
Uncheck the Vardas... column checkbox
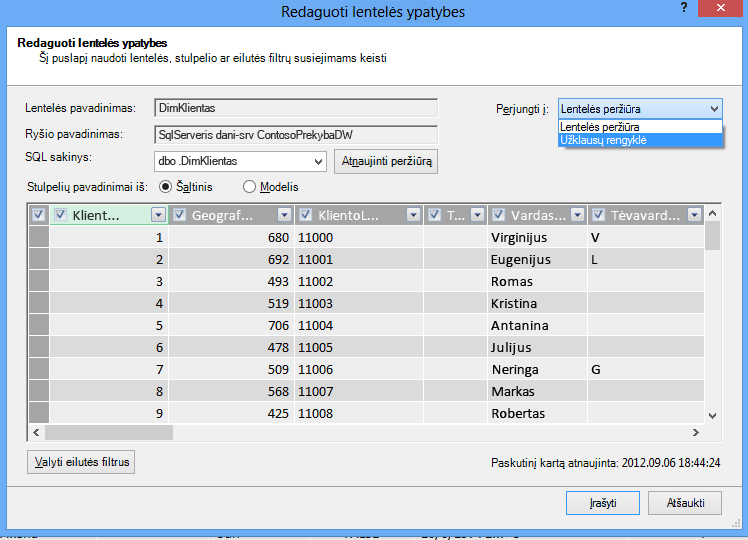pos(498,215)
